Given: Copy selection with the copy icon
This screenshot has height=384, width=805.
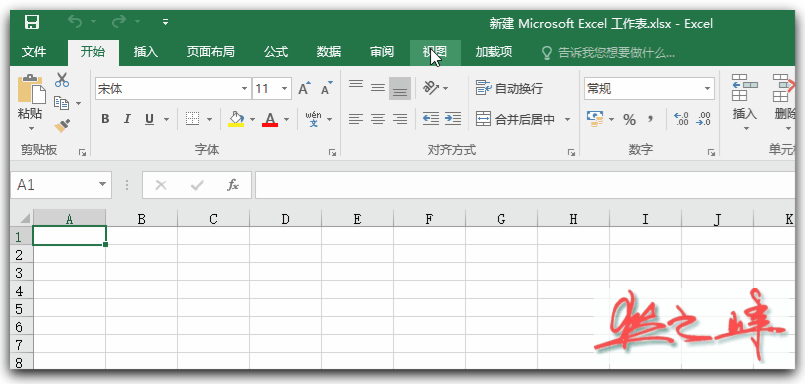Looking at the screenshot, I should (62, 103).
